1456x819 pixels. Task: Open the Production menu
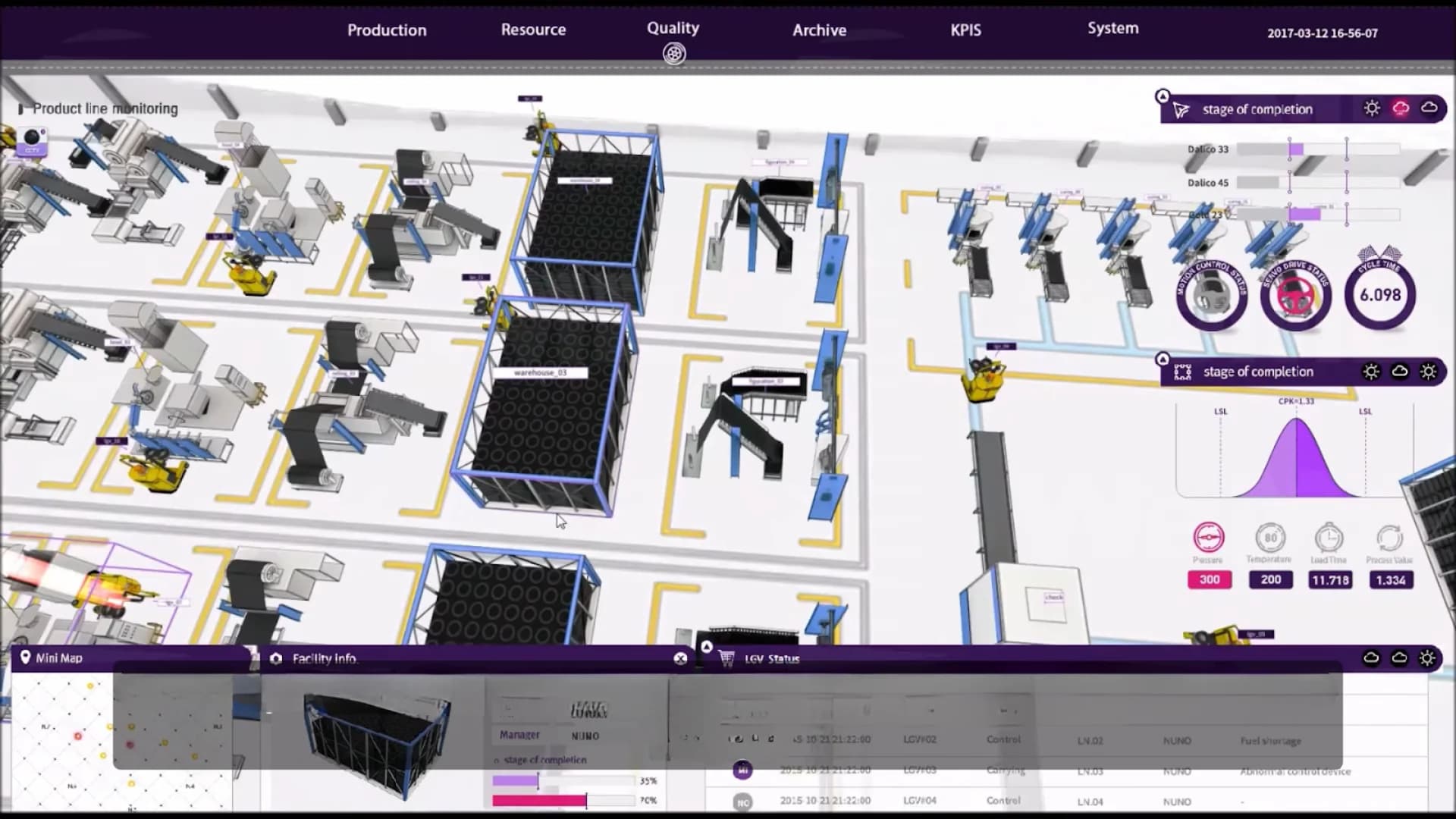[x=387, y=30]
